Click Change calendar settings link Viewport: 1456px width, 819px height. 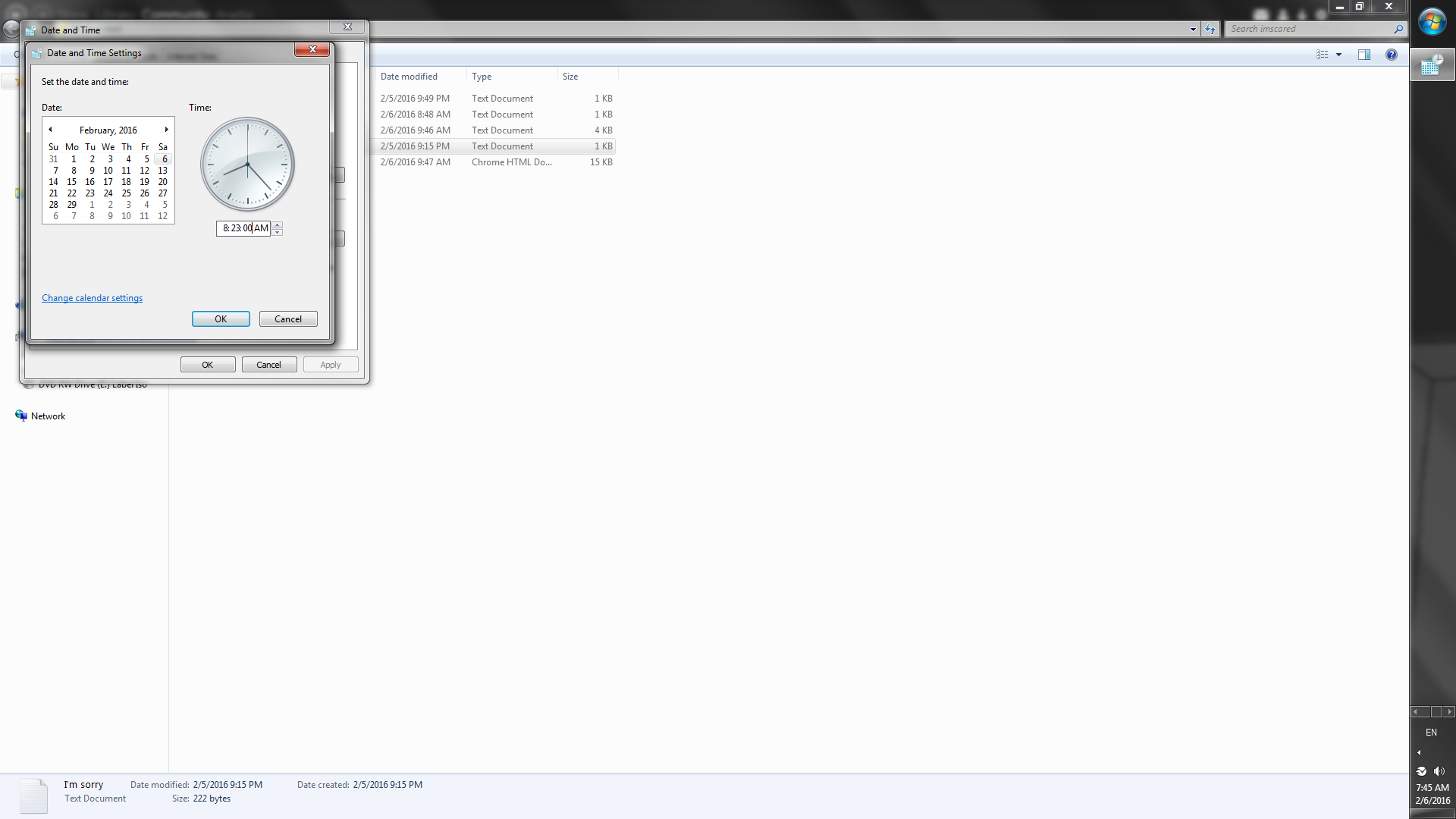pos(92,298)
